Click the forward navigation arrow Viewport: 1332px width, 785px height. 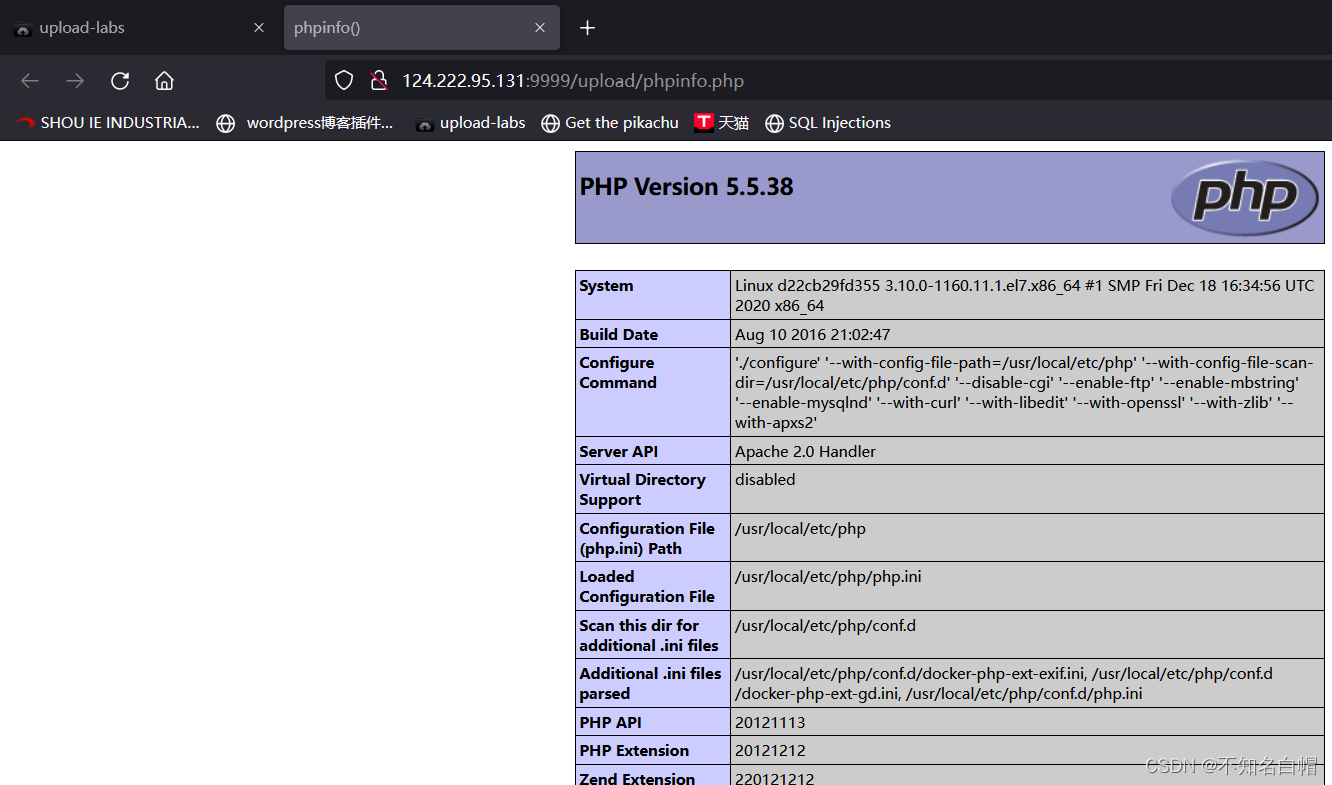[x=74, y=80]
